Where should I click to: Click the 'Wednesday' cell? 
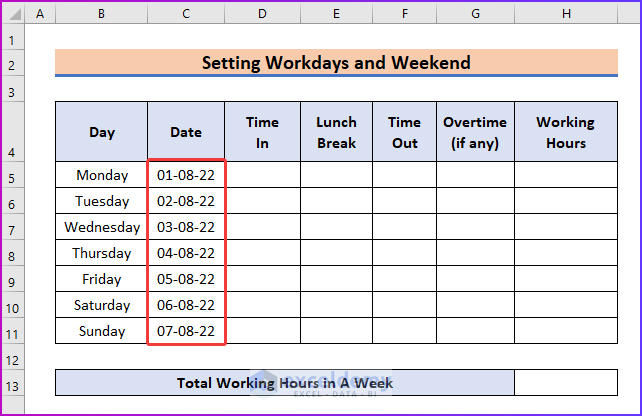click(x=102, y=227)
